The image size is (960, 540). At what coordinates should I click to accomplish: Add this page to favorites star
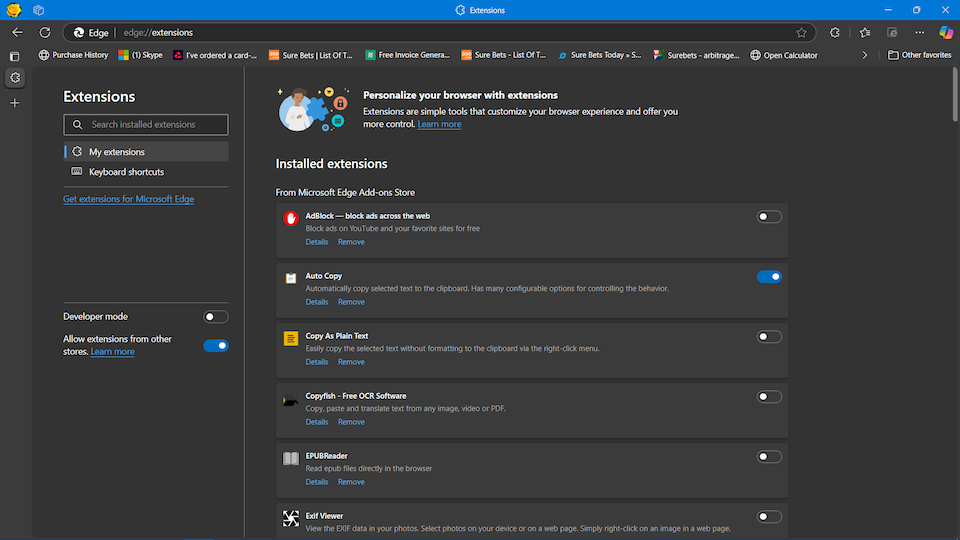click(801, 32)
